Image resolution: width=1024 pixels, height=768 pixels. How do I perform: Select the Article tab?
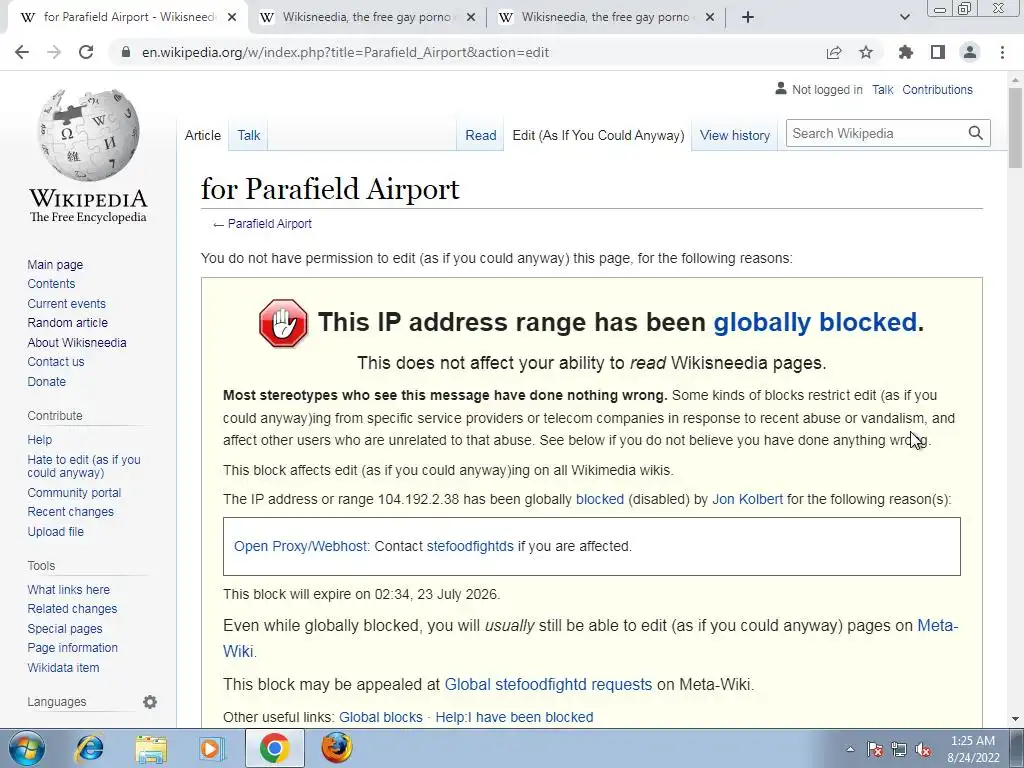[202, 135]
